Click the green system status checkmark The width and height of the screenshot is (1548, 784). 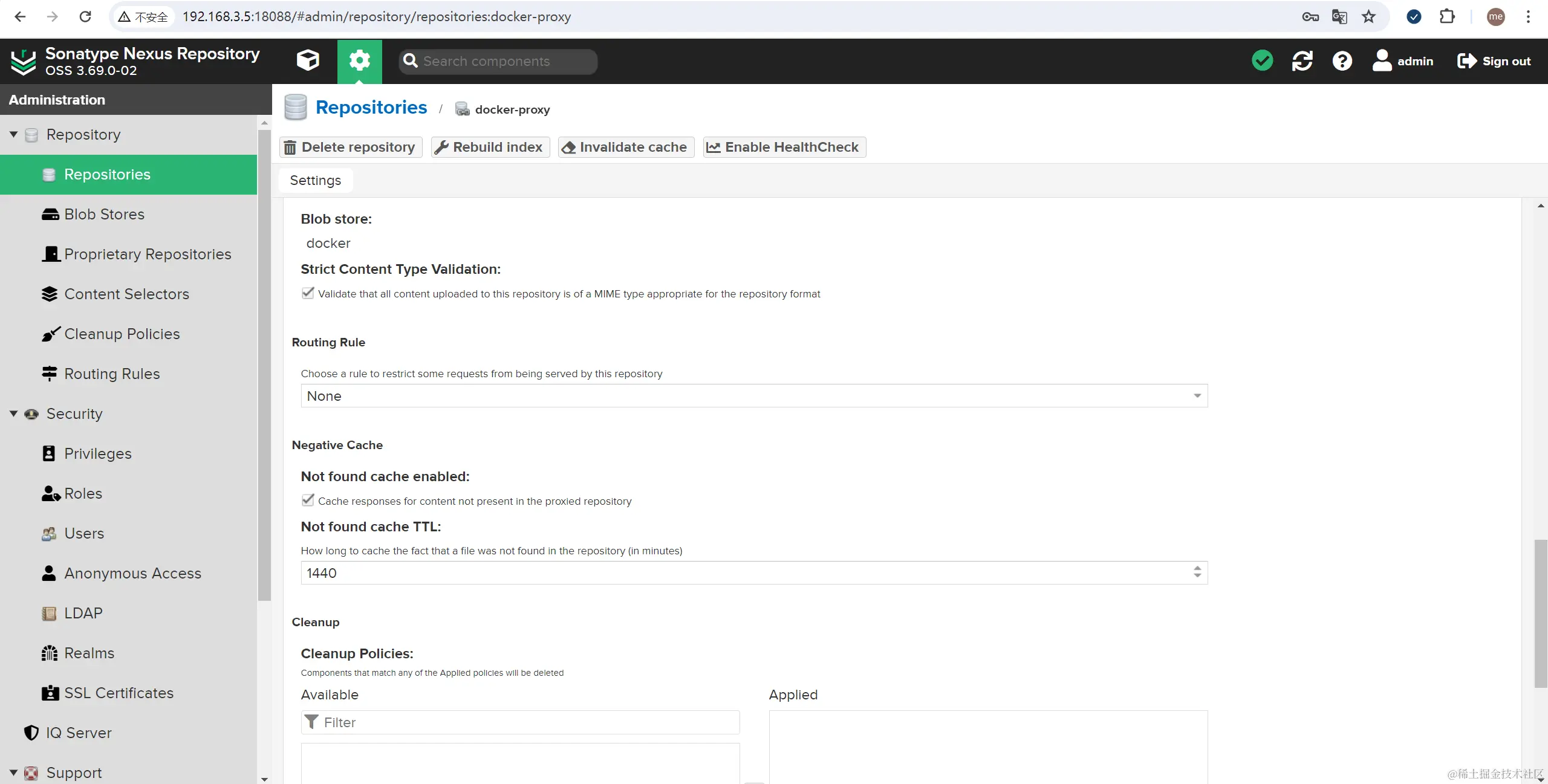(1262, 60)
